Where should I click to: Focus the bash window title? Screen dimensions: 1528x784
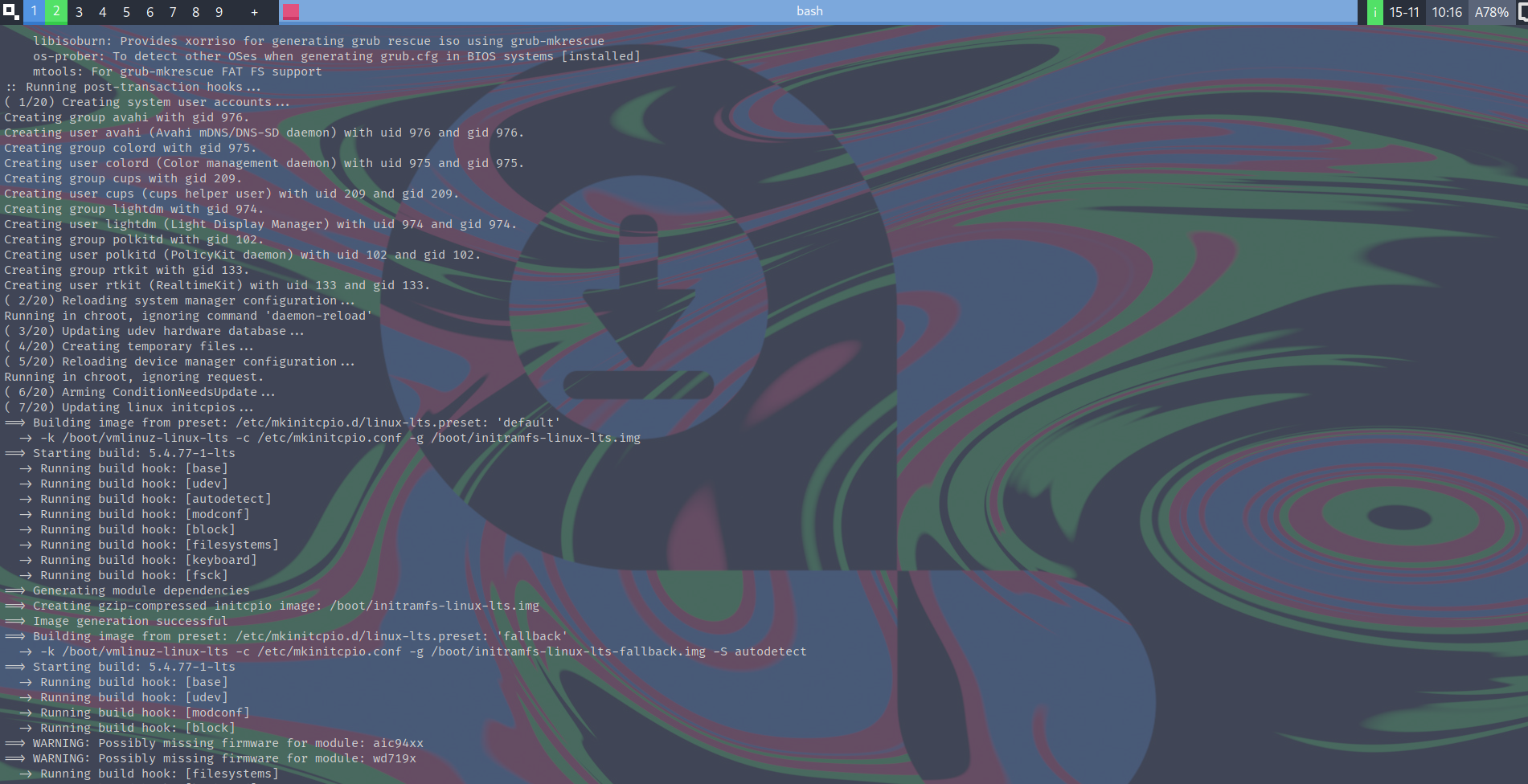[x=809, y=11]
